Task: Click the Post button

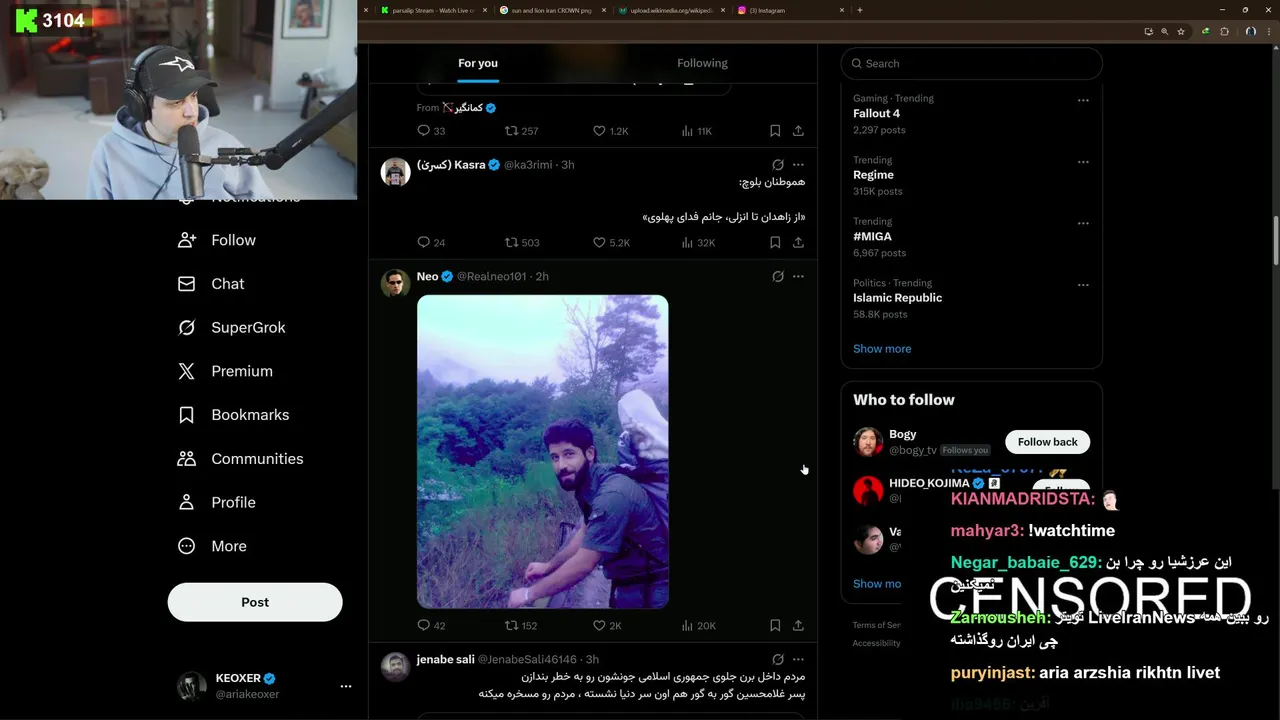Action: pos(255,602)
